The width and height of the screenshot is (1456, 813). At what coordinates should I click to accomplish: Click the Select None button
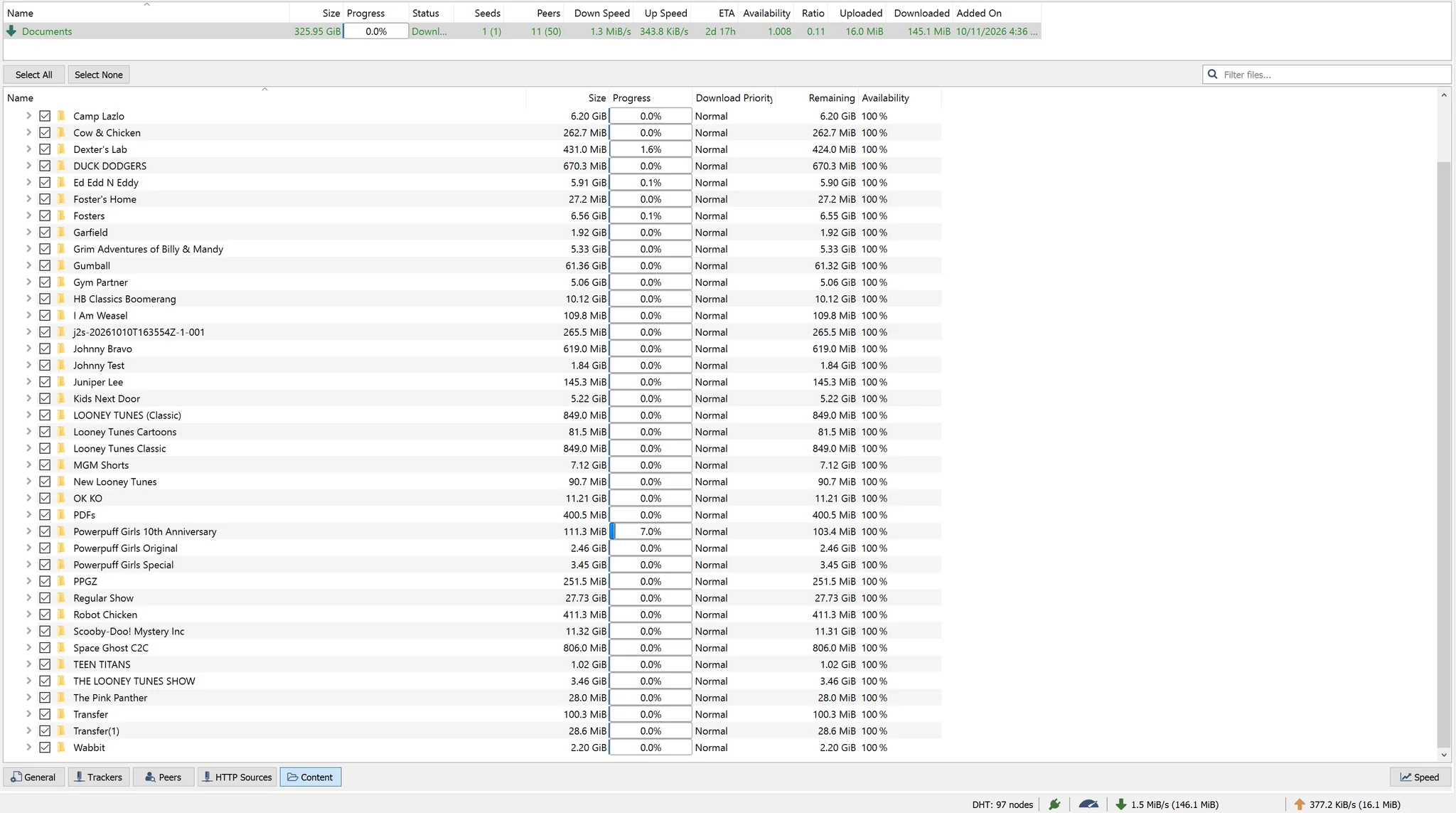pyautogui.click(x=99, y=75)
